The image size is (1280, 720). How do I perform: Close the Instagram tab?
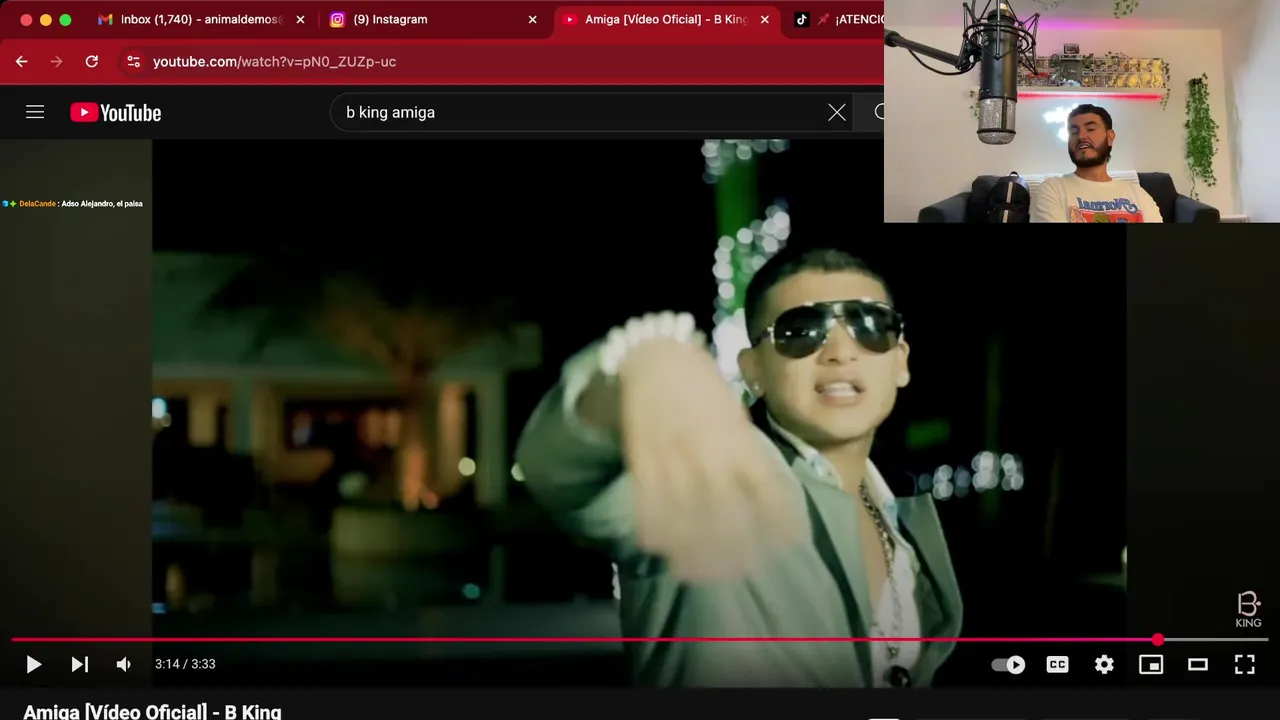coord(532,19)
